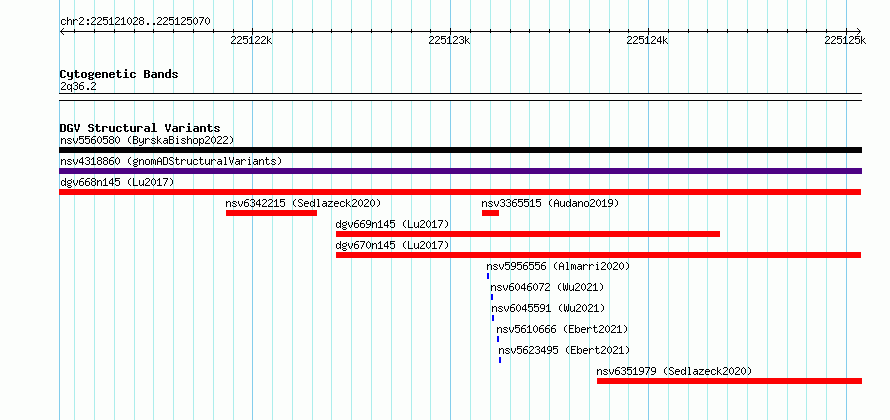Open nsv6351979 (Sedlazeck2020) label
The image size is (890, 420).
click(x=674, y=371)
